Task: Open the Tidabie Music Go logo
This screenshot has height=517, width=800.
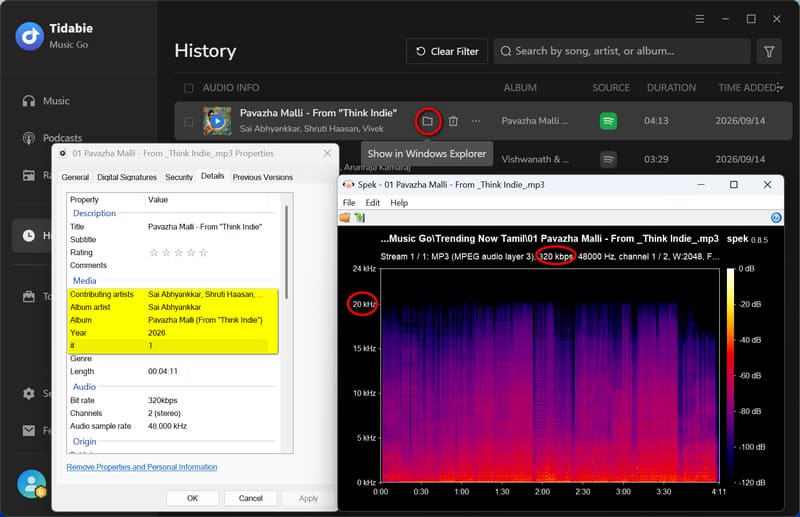Action: pos(30,36)
